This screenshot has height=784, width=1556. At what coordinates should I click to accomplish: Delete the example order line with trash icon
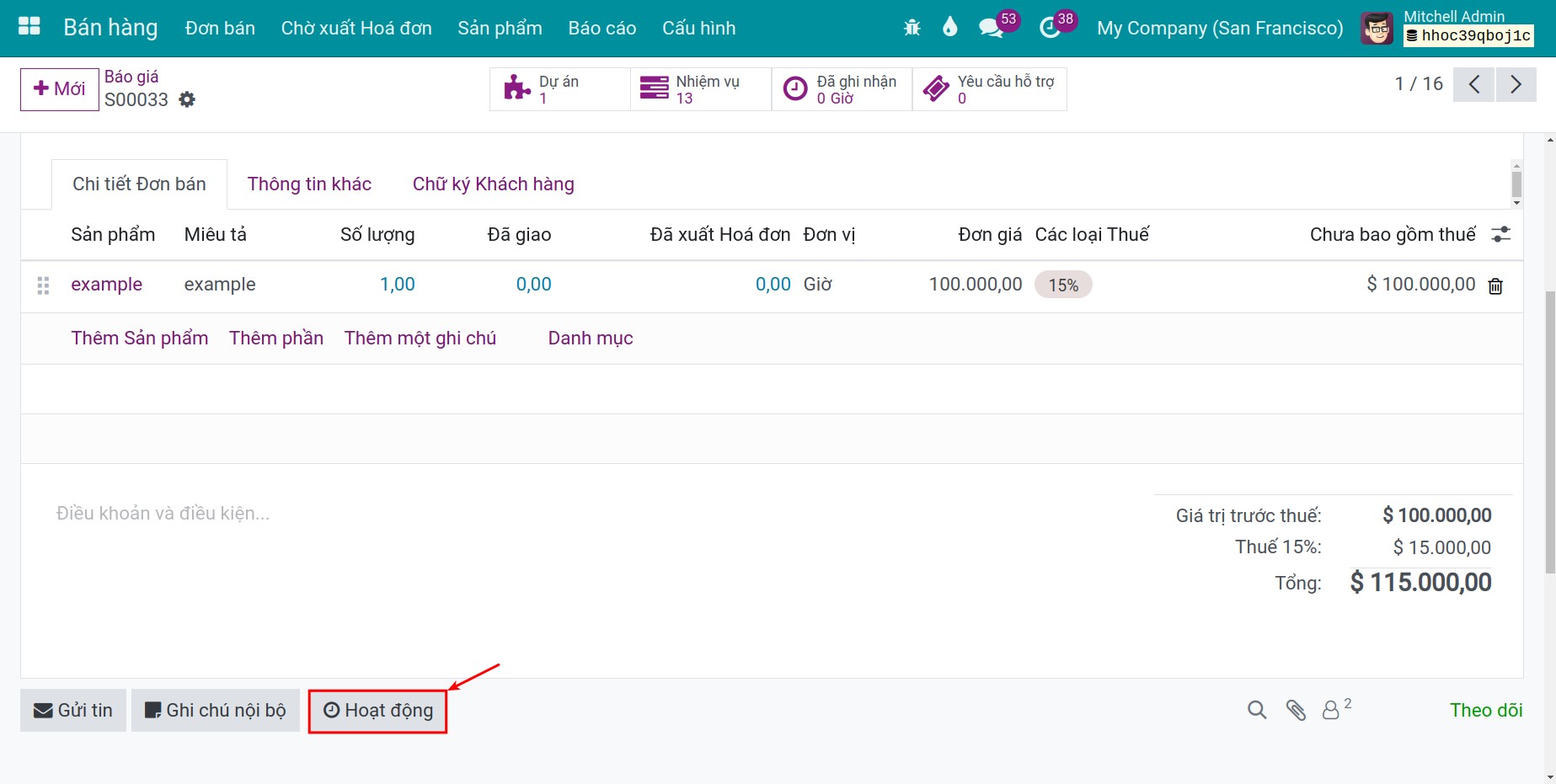point(1495,286)
